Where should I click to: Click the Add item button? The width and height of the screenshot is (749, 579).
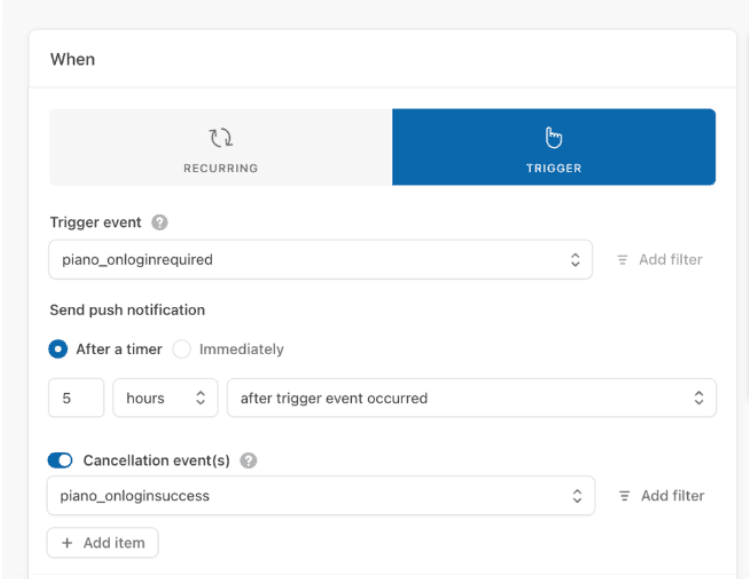point(103,543)
